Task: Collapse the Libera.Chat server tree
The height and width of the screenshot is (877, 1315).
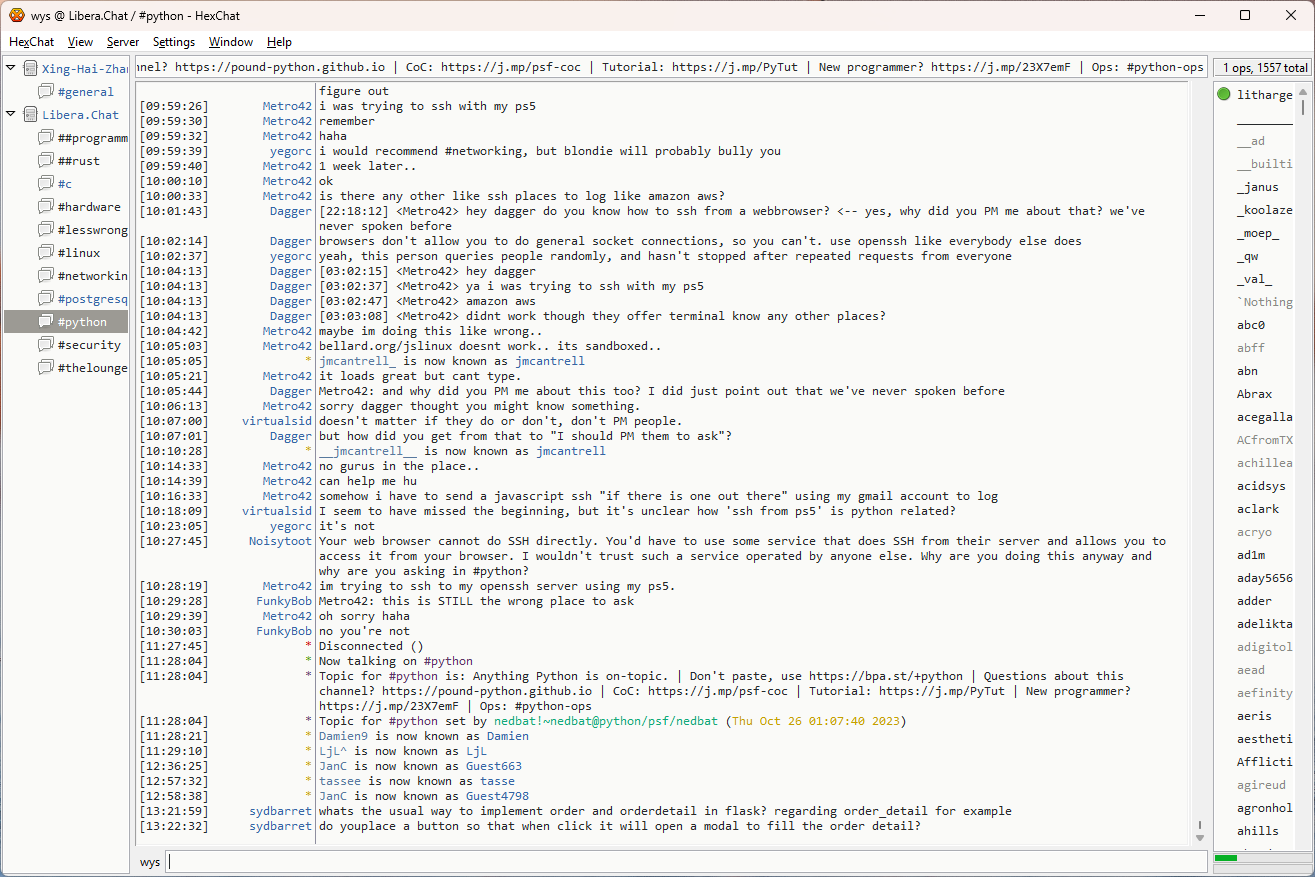Action: click(11, 114)
